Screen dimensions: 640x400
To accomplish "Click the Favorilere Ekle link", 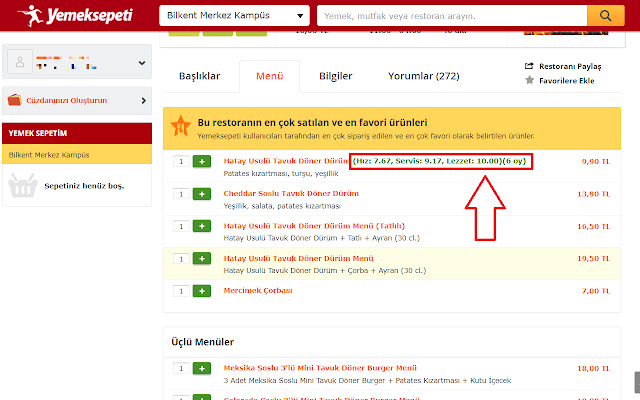I will coord(567,81).
